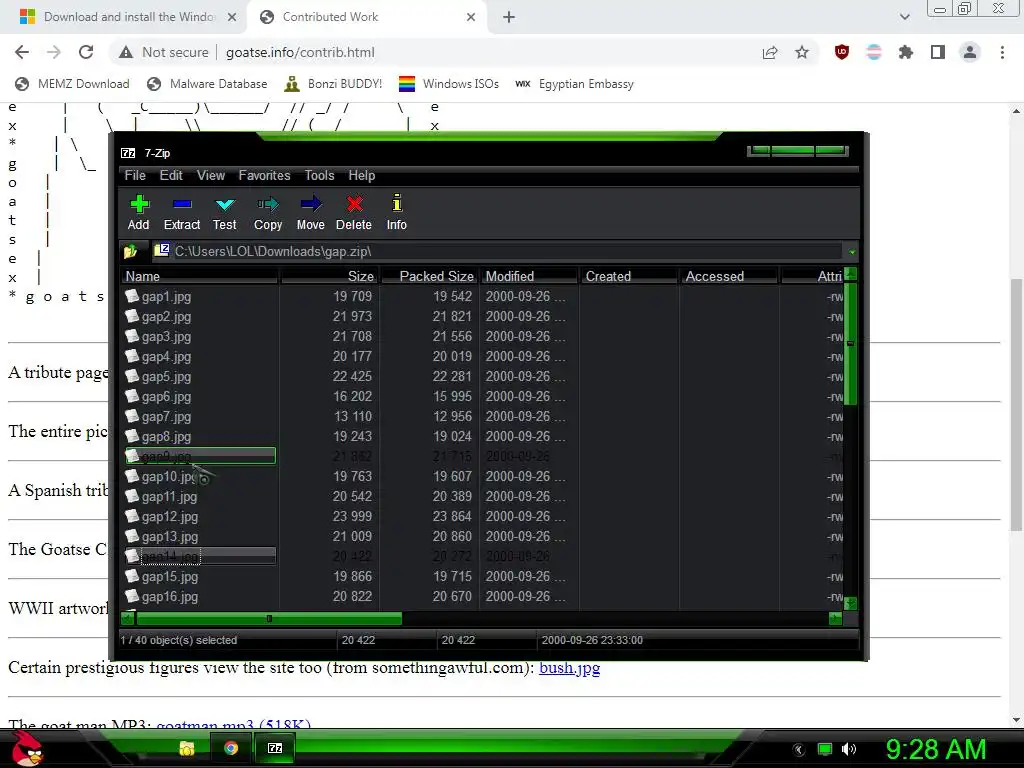Click the file list horizontal scrollbar
The width and height of the screenshot is (1024, 768).
269,618
